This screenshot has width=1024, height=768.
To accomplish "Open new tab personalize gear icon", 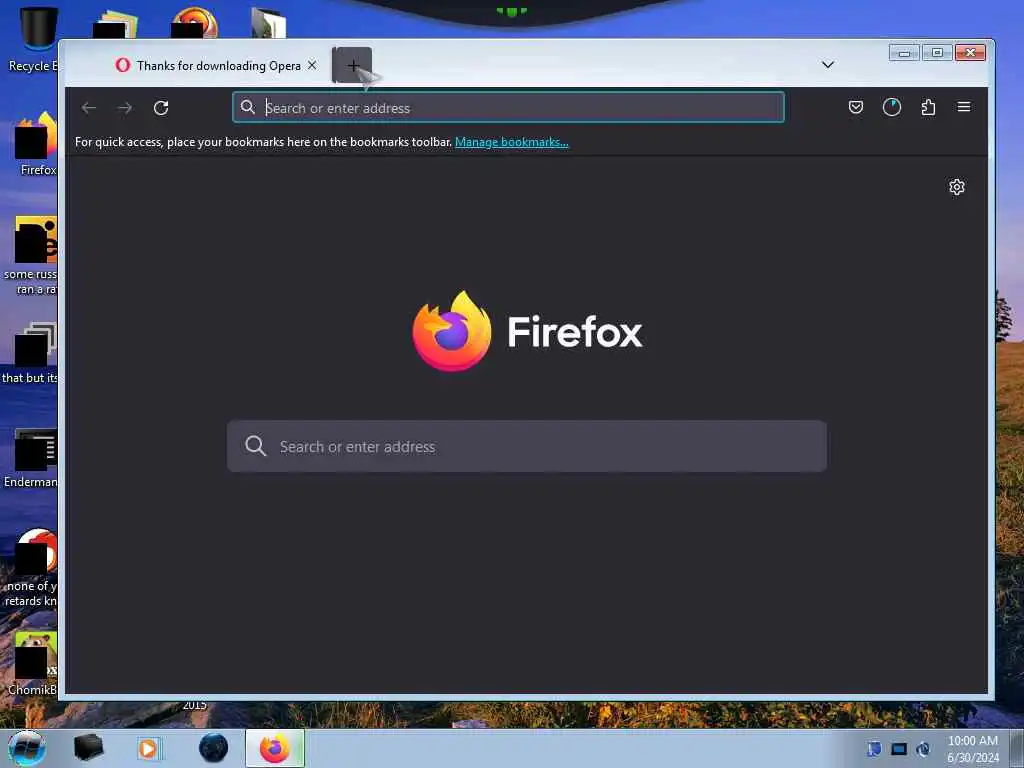I will pos(957,187).
